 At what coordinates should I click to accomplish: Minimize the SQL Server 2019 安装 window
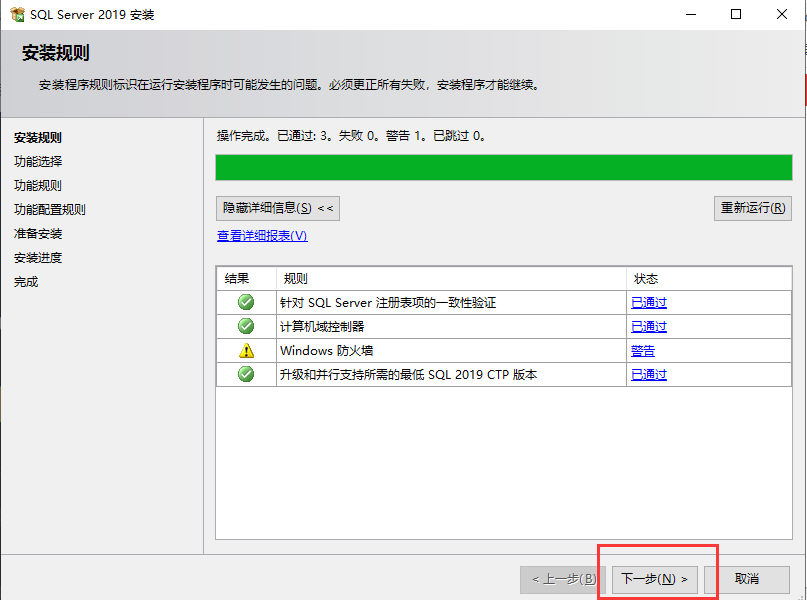tap(691, 14)
